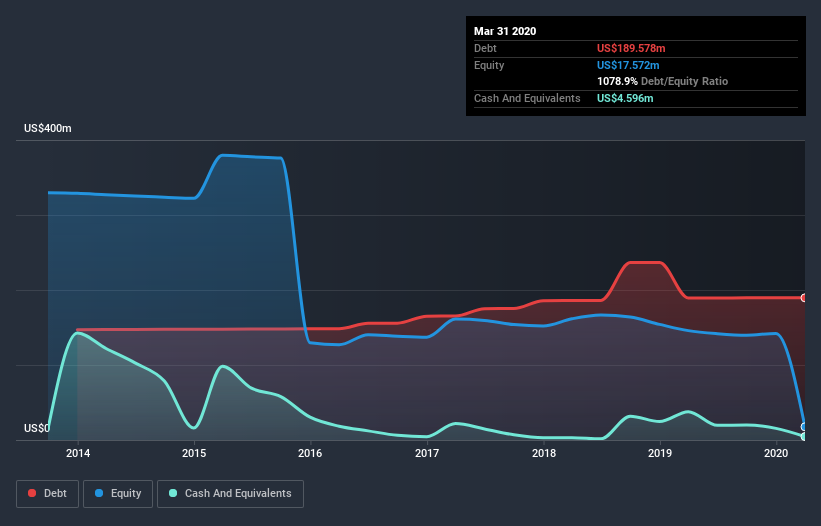Select the blue Equity endpoint marker
Screen dimensions: 821x526
804,427
